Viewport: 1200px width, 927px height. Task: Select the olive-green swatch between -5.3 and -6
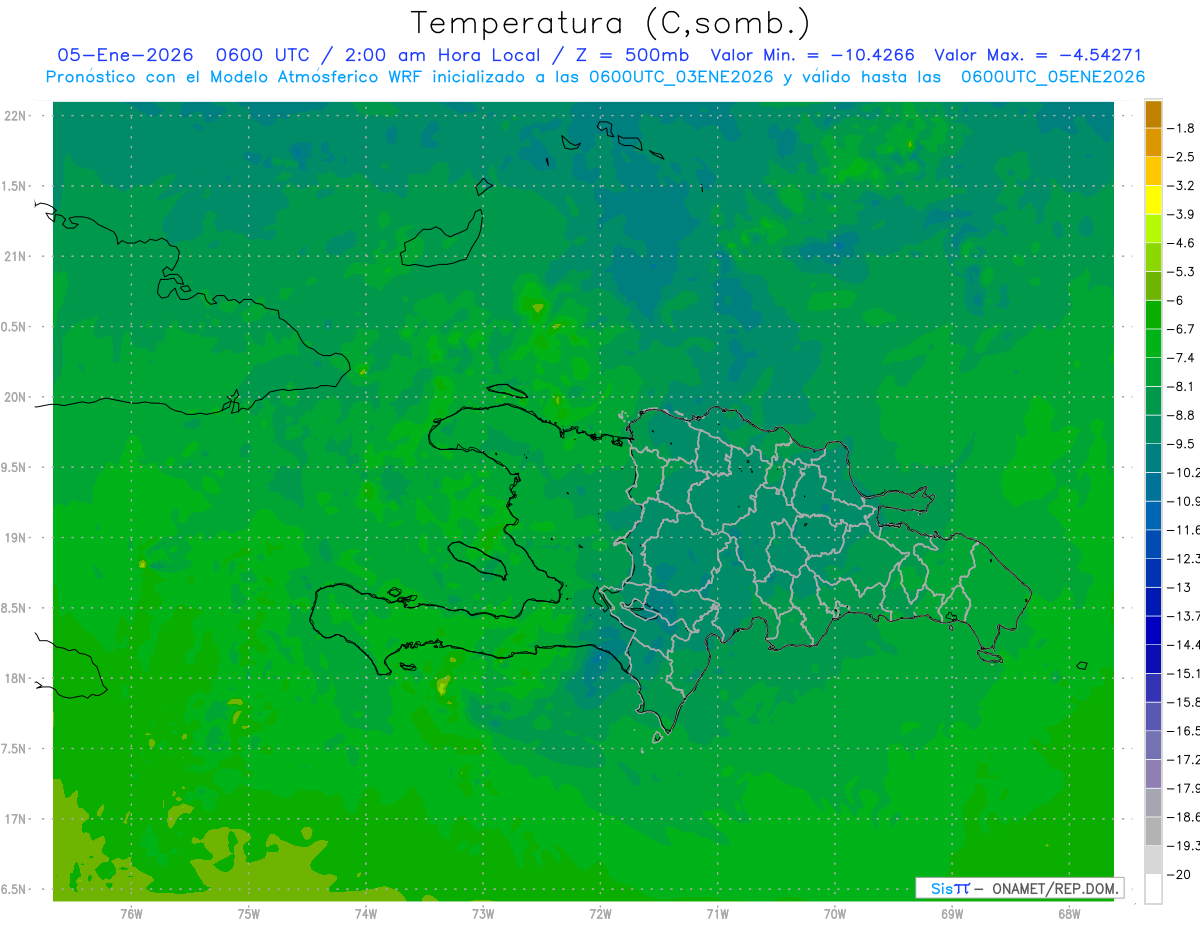click(x=1153, y=286)
